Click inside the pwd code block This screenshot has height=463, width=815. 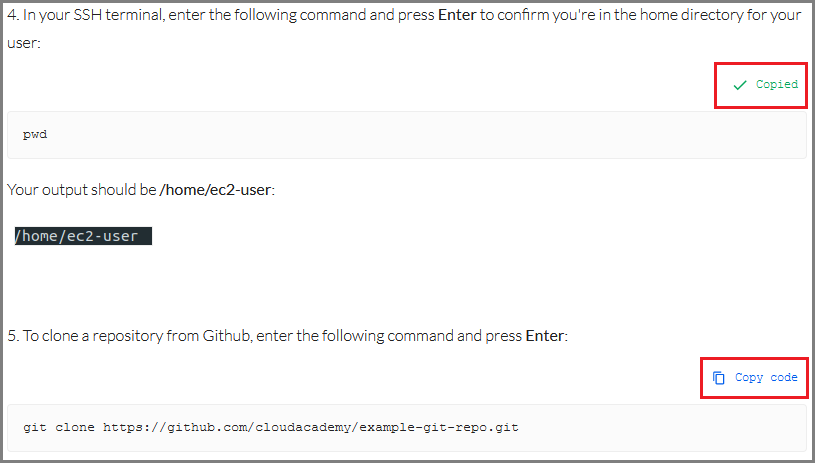pyautogui.click(x=406, y=135)
